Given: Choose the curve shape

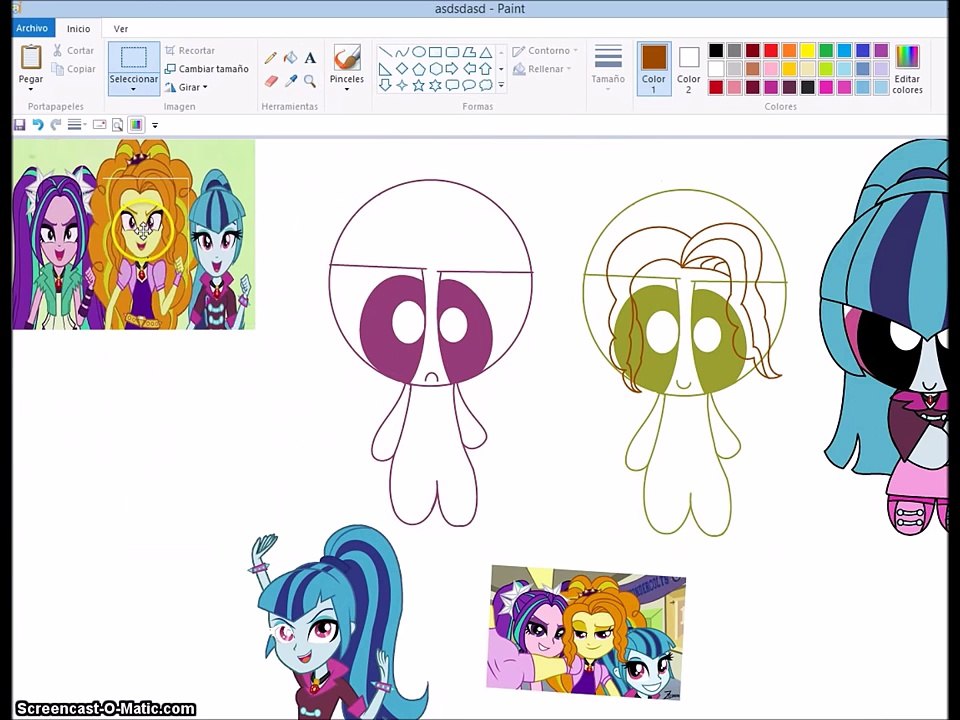Looking at the screenshot, I should point(402,52).
